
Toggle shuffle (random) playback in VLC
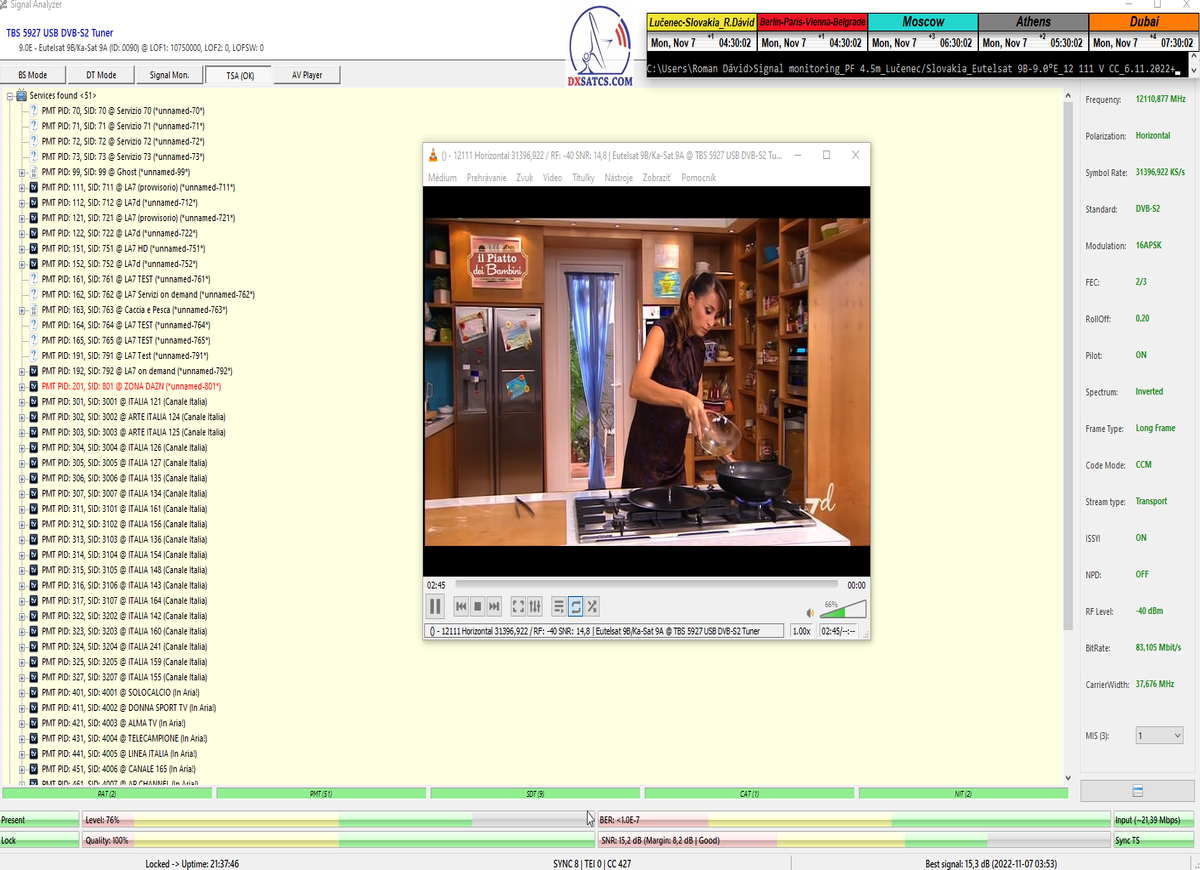pyautogui.click(x=592, y=606)
